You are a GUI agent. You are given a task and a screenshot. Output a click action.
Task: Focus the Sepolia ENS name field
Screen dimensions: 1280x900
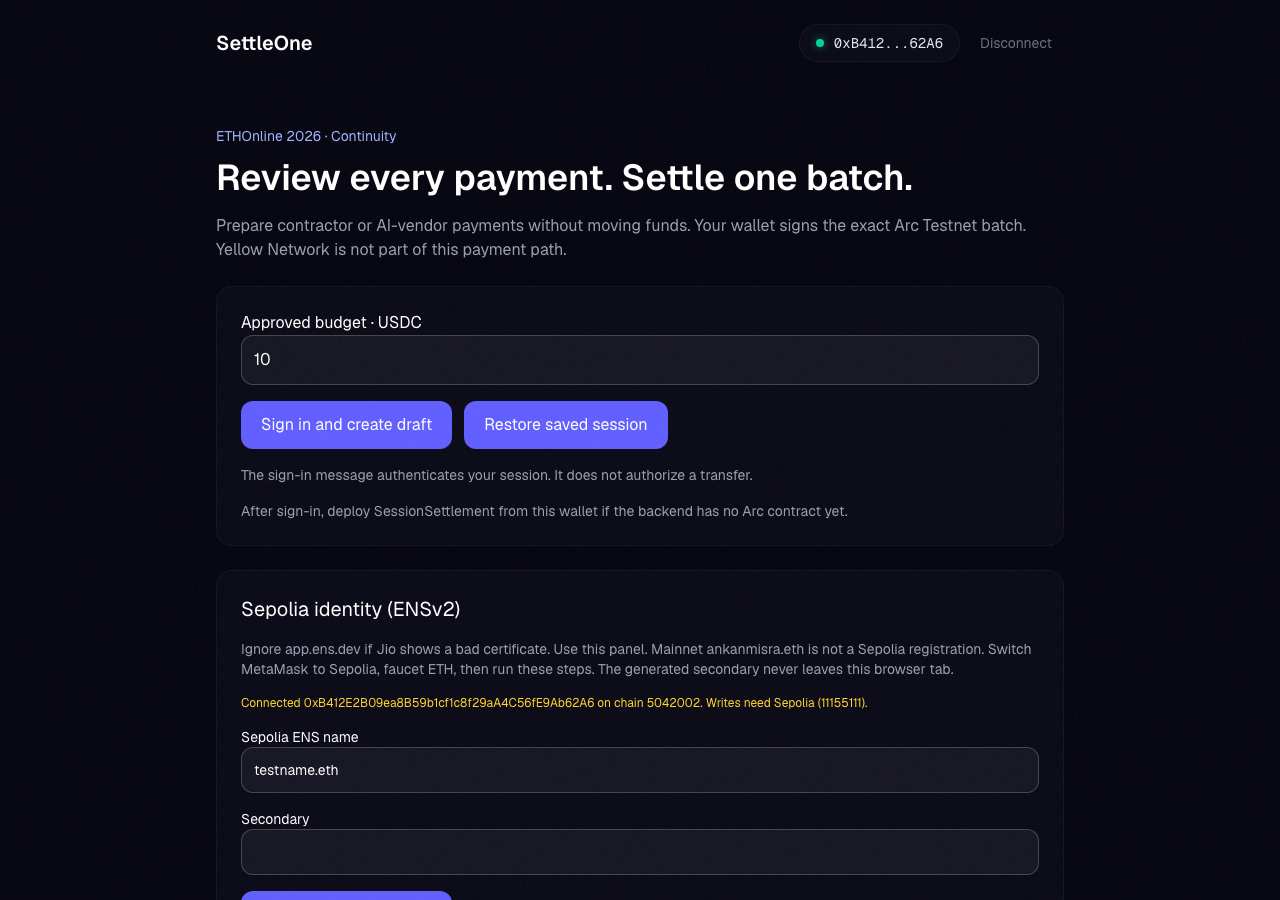coord(640,770)
